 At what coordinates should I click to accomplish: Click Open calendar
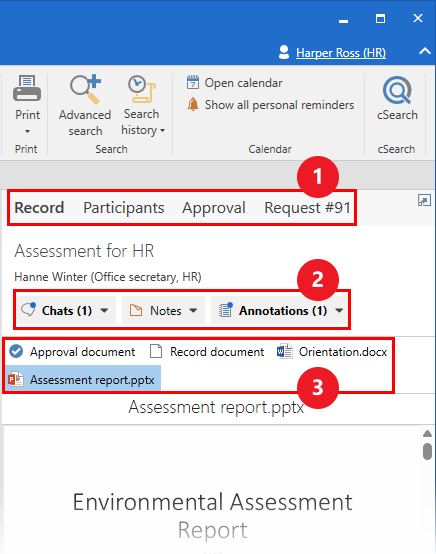[x=235, y=83]
